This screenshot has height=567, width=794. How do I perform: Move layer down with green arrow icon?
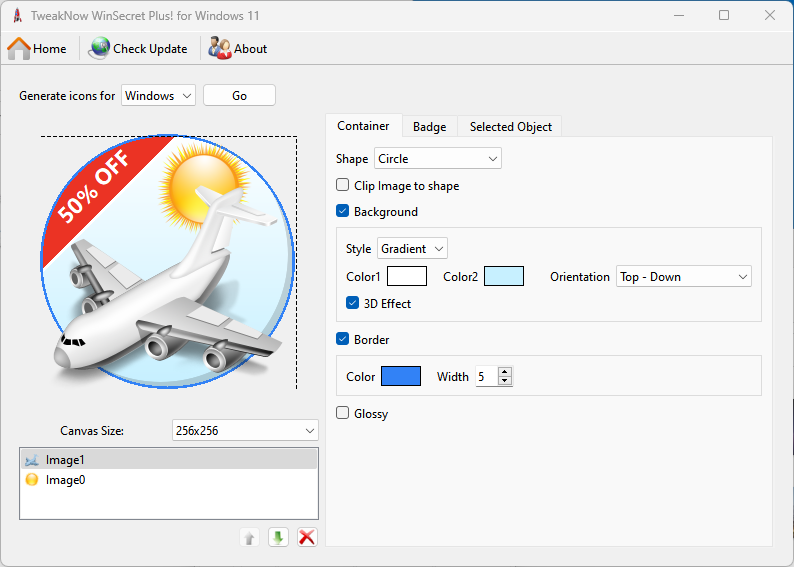coord(278,537)
